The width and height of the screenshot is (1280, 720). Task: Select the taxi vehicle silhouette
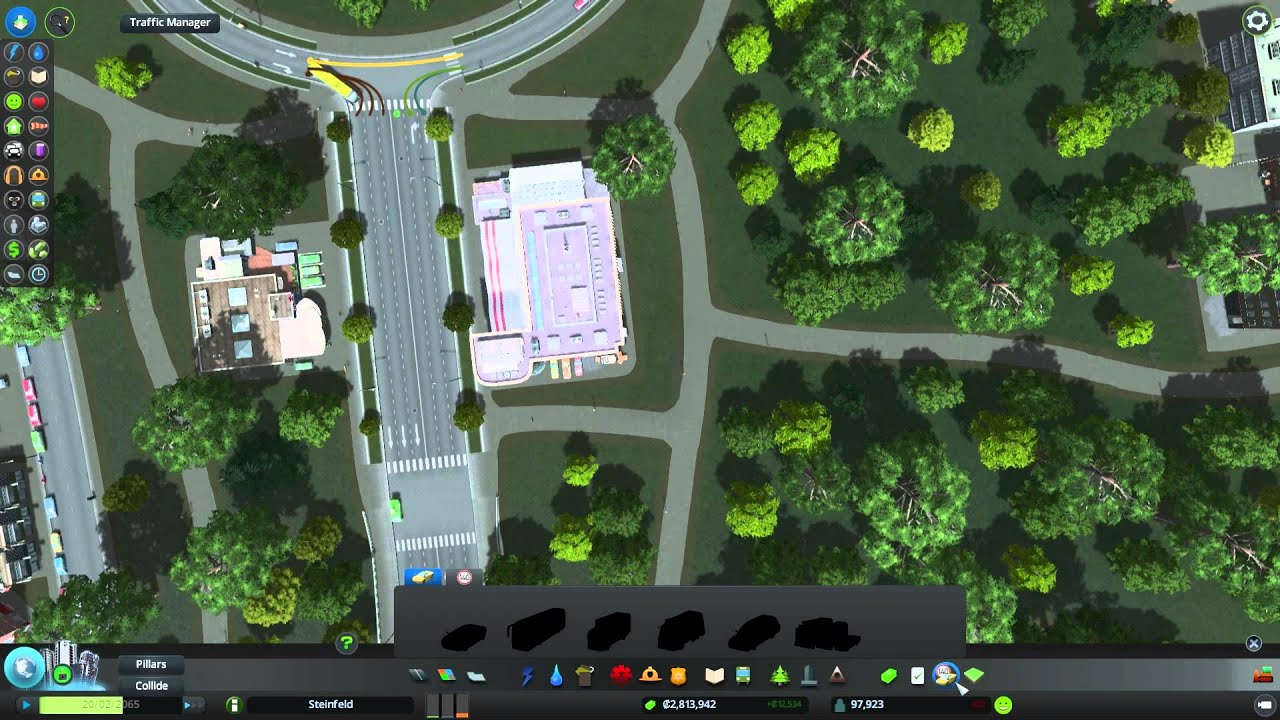pyautogui.click(x=755, y=634)
